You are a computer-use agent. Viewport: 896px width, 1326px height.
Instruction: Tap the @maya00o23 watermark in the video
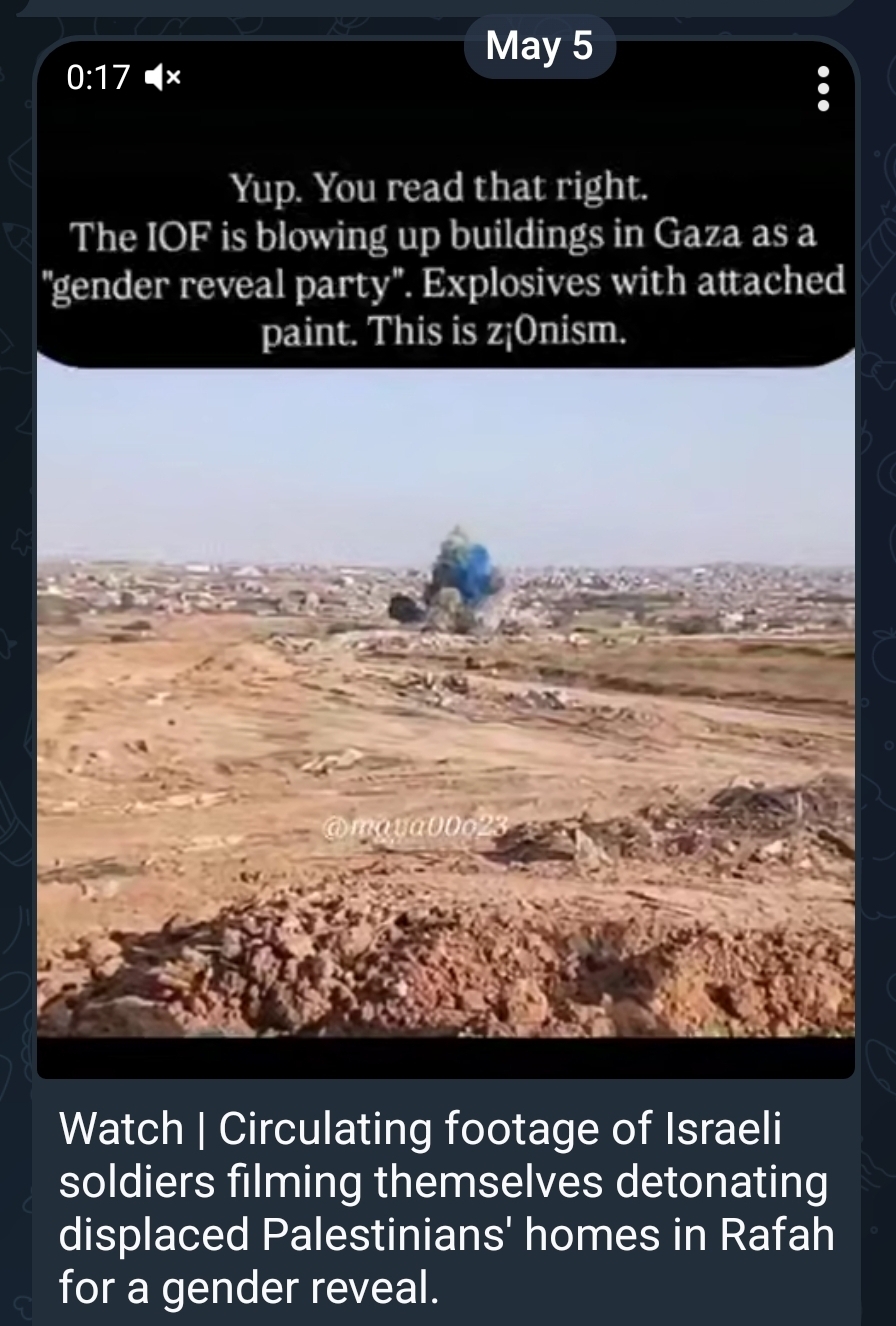coord(414,826)
